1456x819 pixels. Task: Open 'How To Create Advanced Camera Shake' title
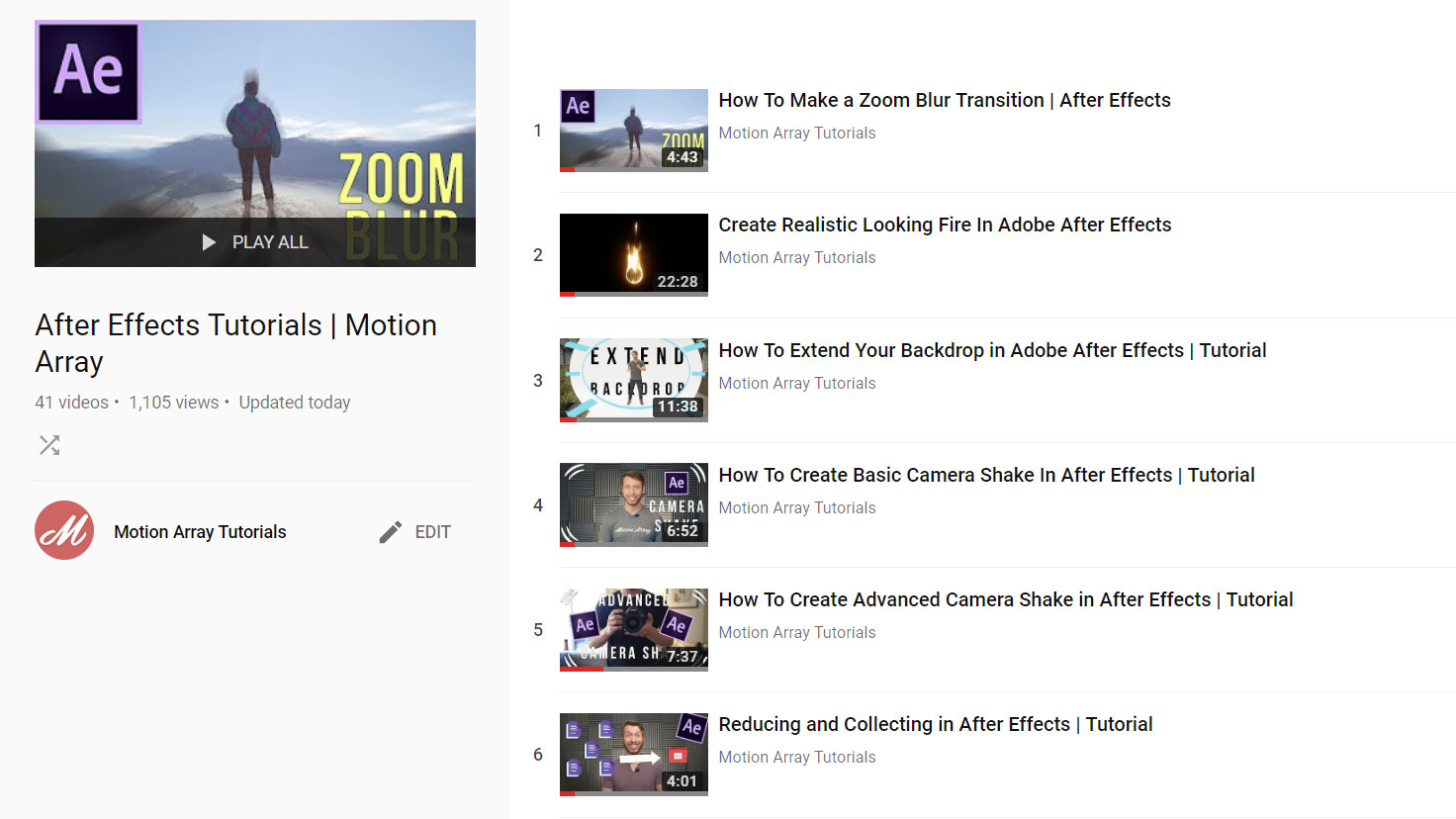[x=1006, y=599]
